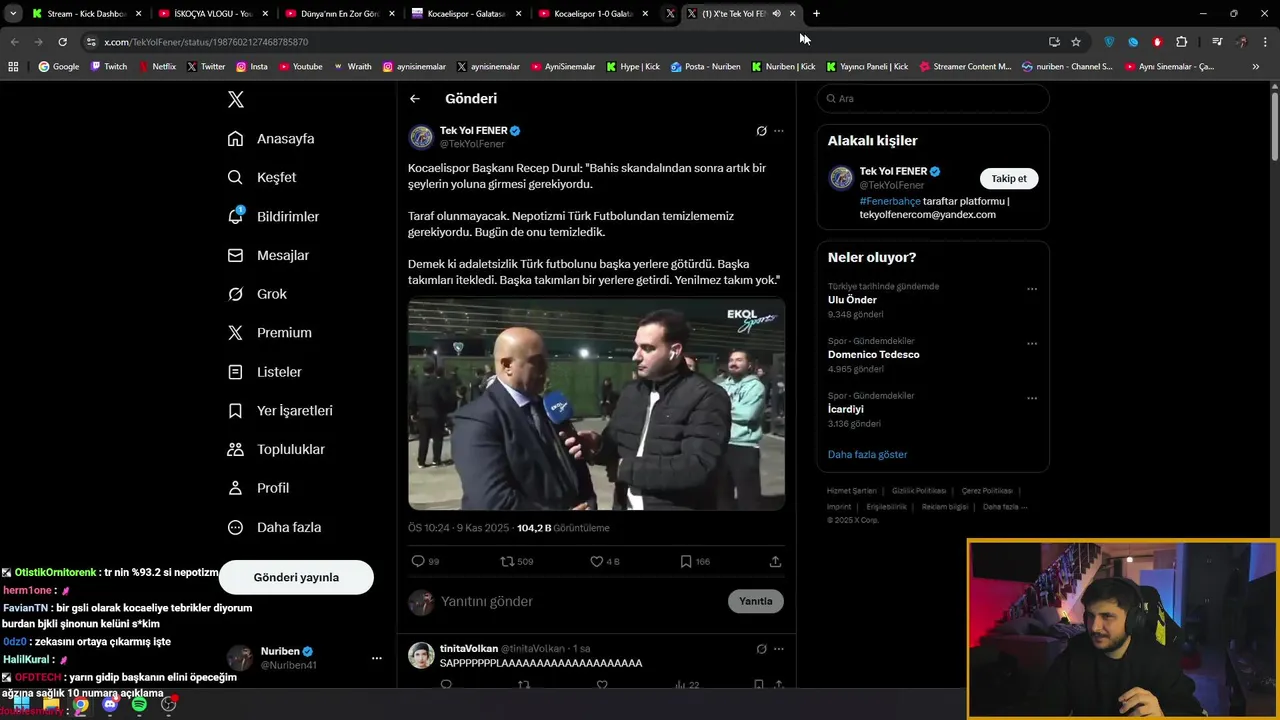Open Yer İşaretleri bookmarks
This screenshot has width=1280, height=720.
(280, 411)
